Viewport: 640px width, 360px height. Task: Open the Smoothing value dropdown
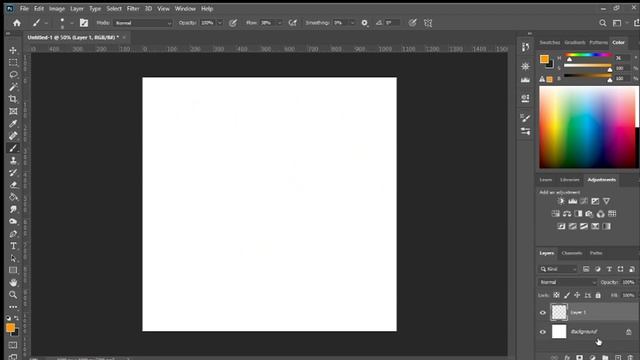coord(352,23)
